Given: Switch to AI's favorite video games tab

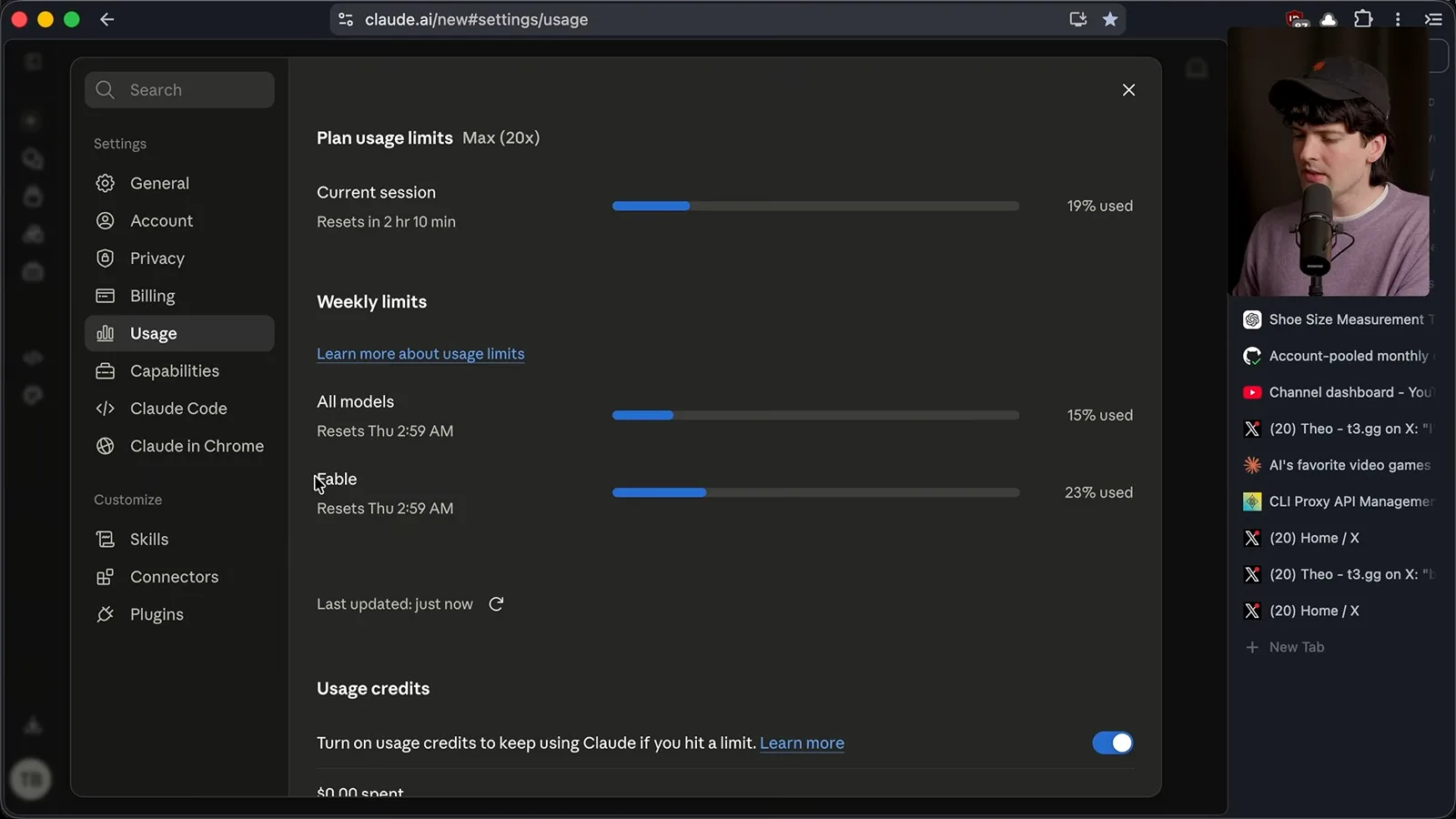Looking at the screenshot, I should point(1338,465).
